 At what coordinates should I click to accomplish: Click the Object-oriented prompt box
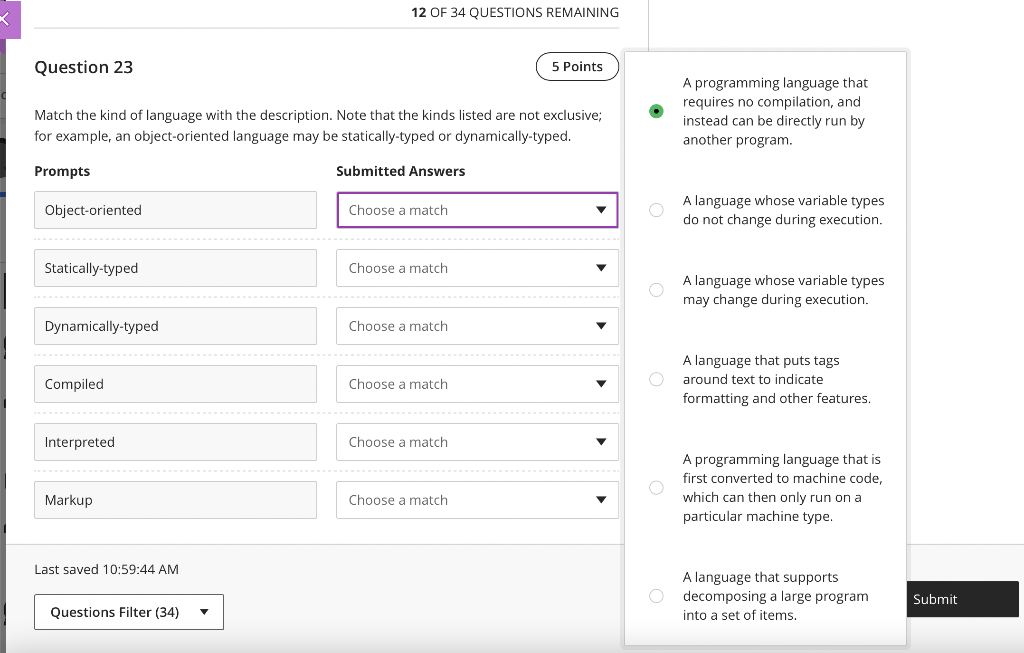click(x=175, y=210)
